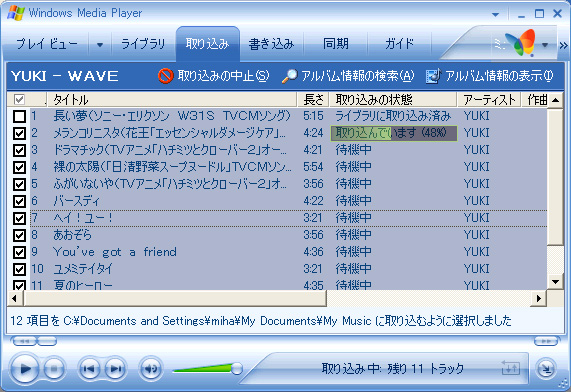
Task: Open the 書き込み tab
Action: pyautogui.click(x=271, y=44)
